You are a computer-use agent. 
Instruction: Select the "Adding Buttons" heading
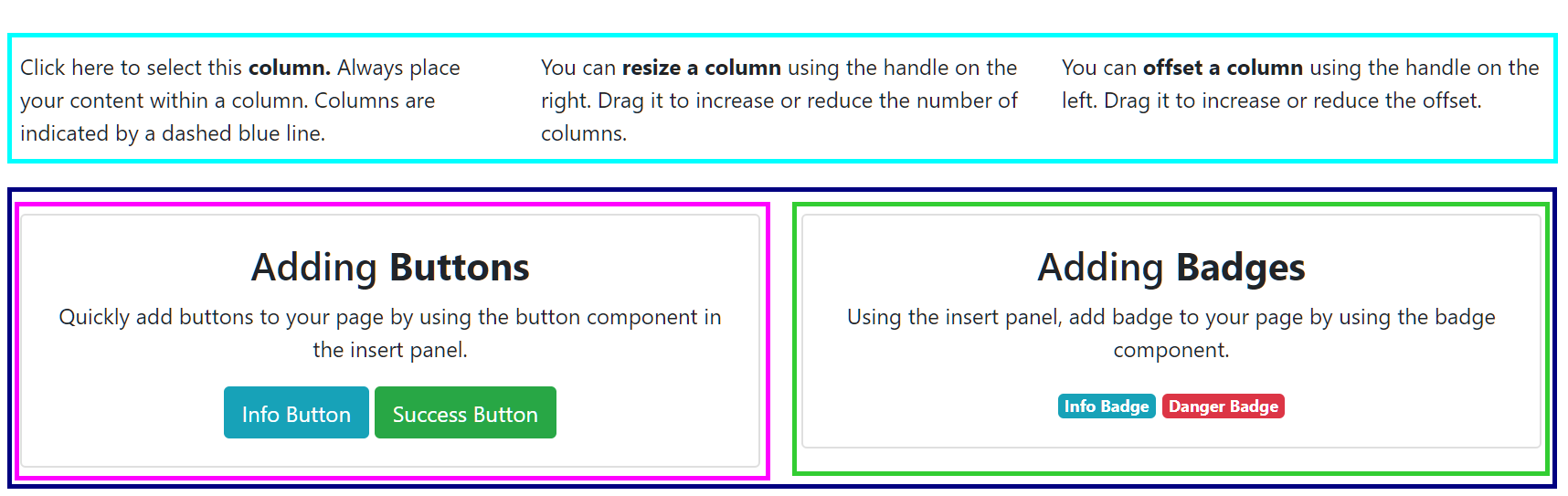pyautogui.click(x=390, y=268)
